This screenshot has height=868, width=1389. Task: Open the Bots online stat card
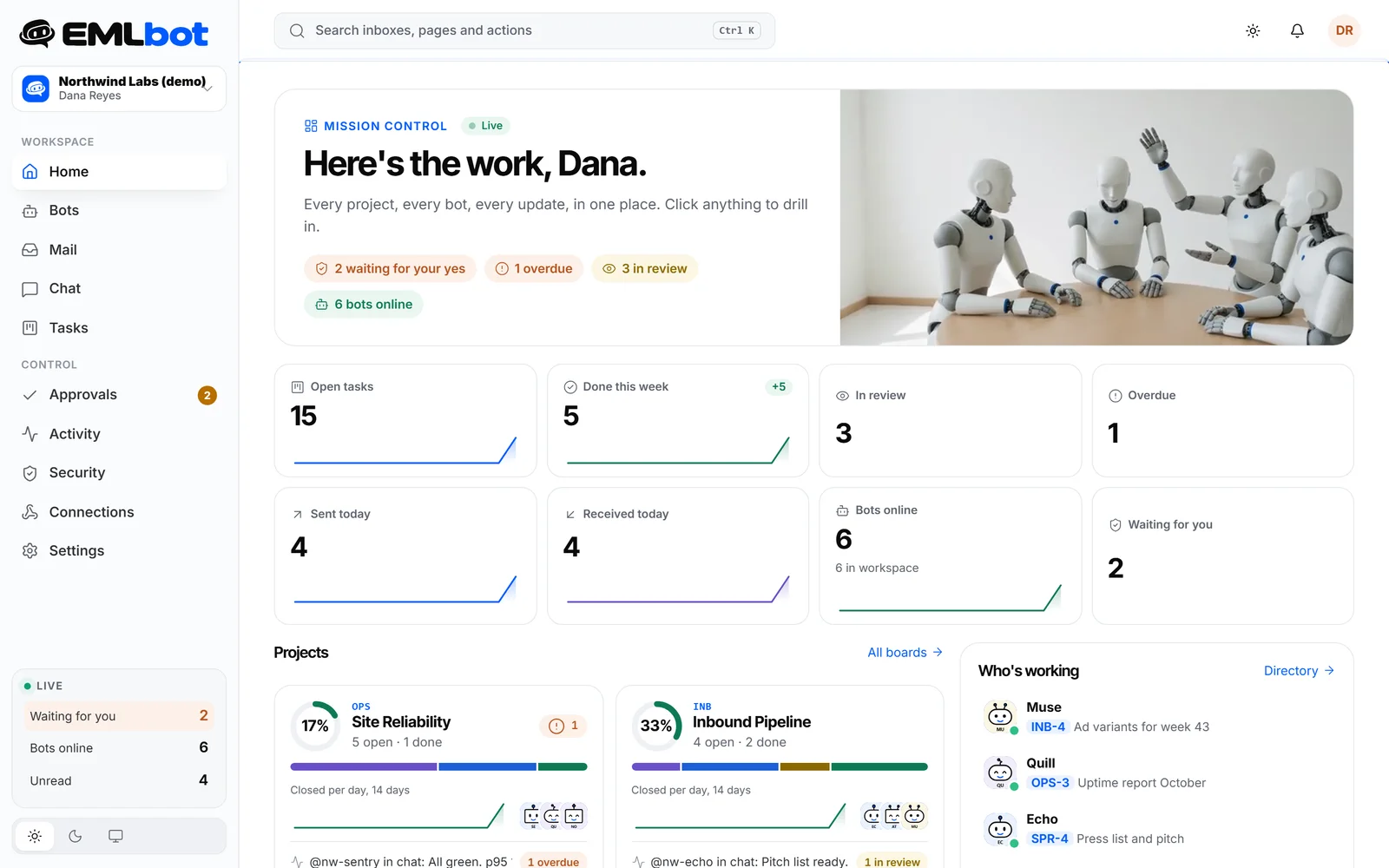(951, 556)
